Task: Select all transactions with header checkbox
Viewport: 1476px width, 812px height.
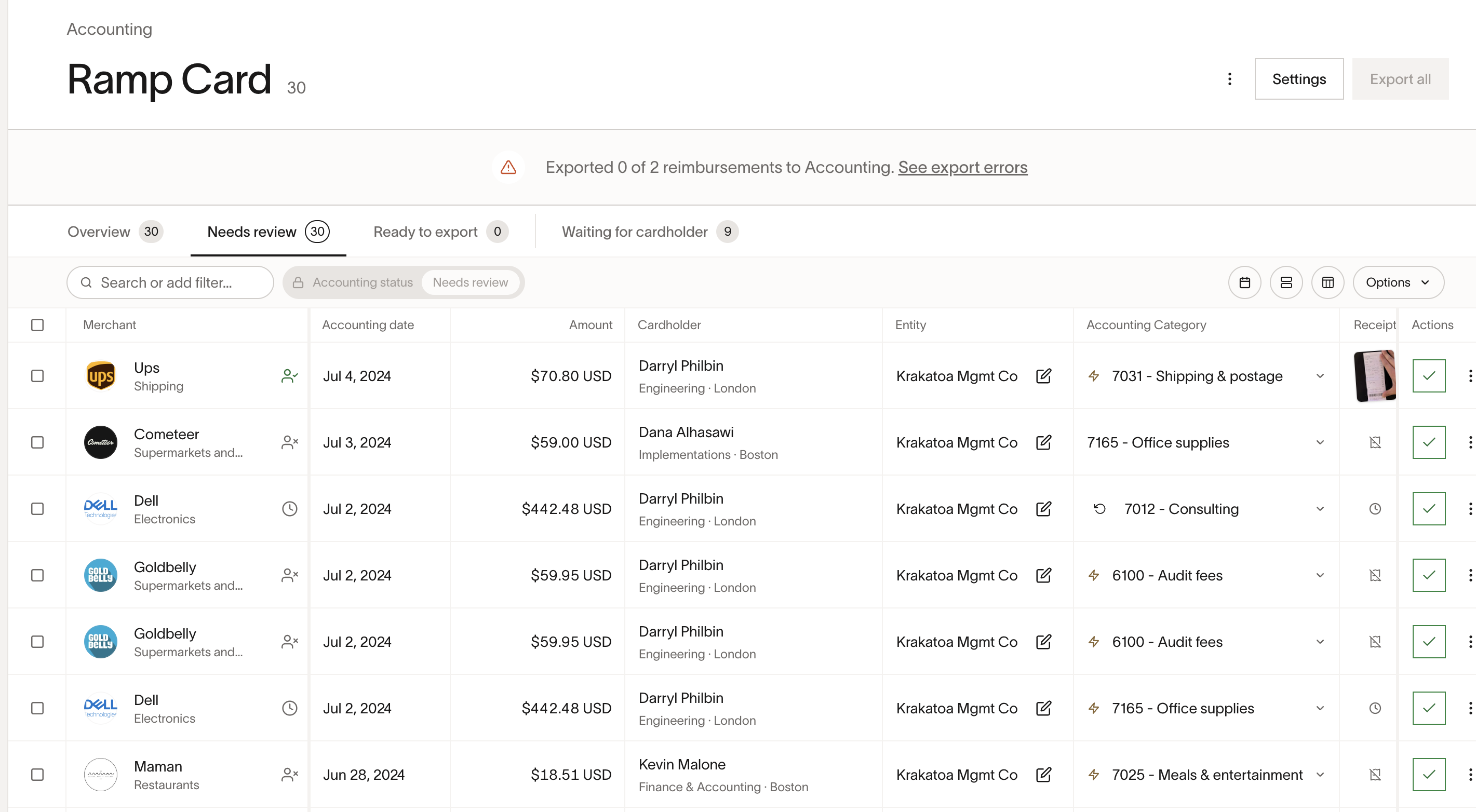Action: [x=37, y=324]
